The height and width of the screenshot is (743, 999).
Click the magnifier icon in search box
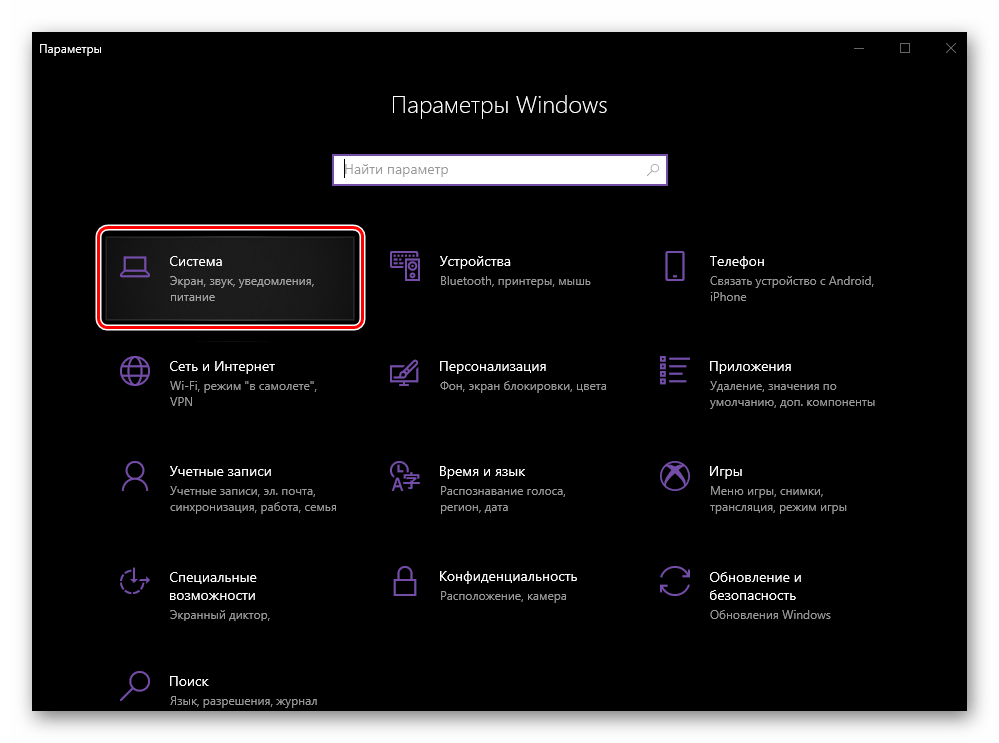click(653, 170)
